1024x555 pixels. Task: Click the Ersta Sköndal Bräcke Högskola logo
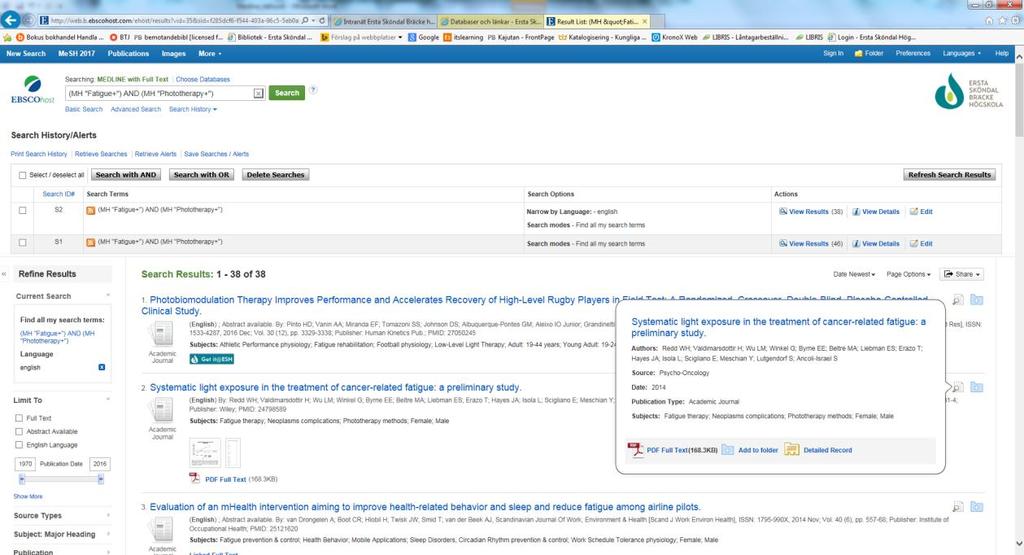(968, 91)
